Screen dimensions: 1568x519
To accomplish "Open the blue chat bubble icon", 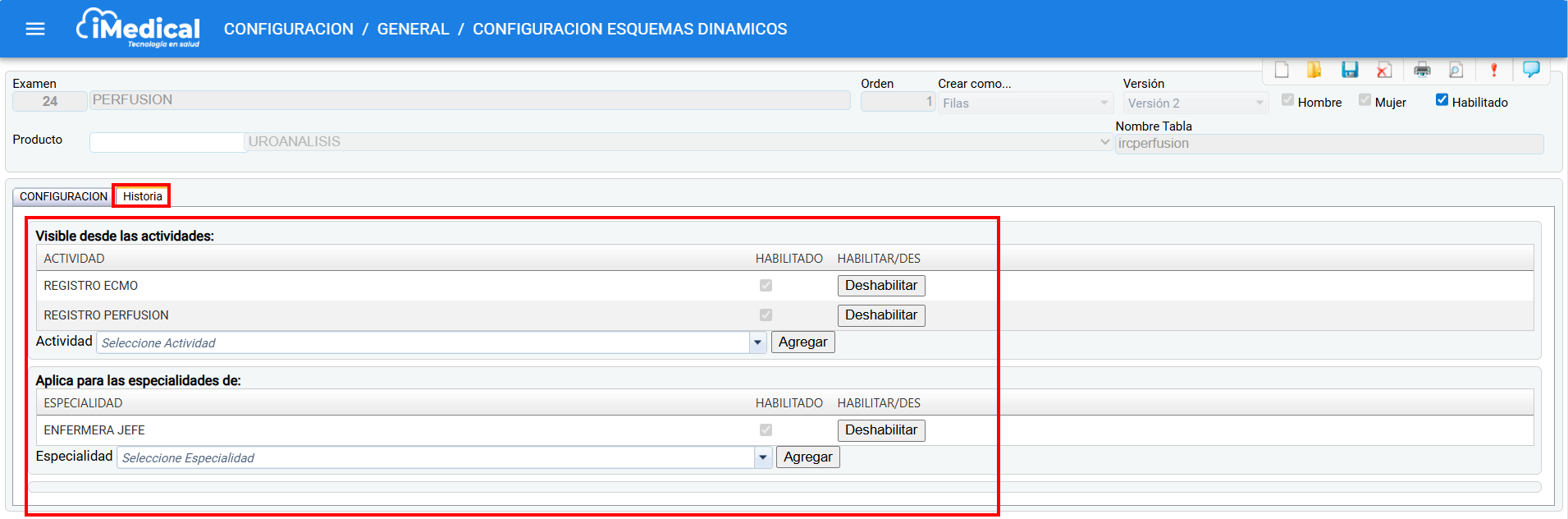I will tap(1531, 70).
